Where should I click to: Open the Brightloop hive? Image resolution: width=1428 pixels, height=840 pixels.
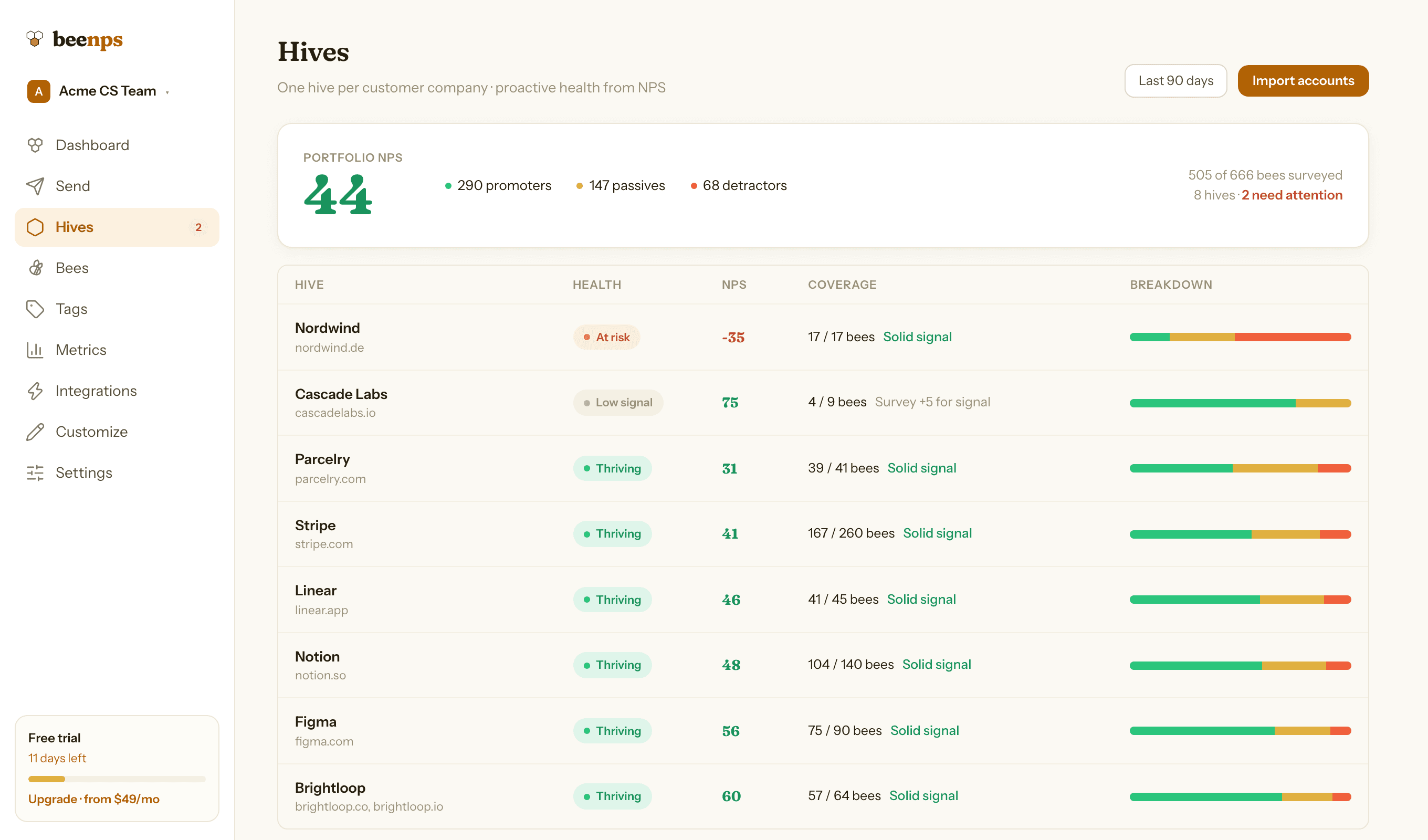823,796
